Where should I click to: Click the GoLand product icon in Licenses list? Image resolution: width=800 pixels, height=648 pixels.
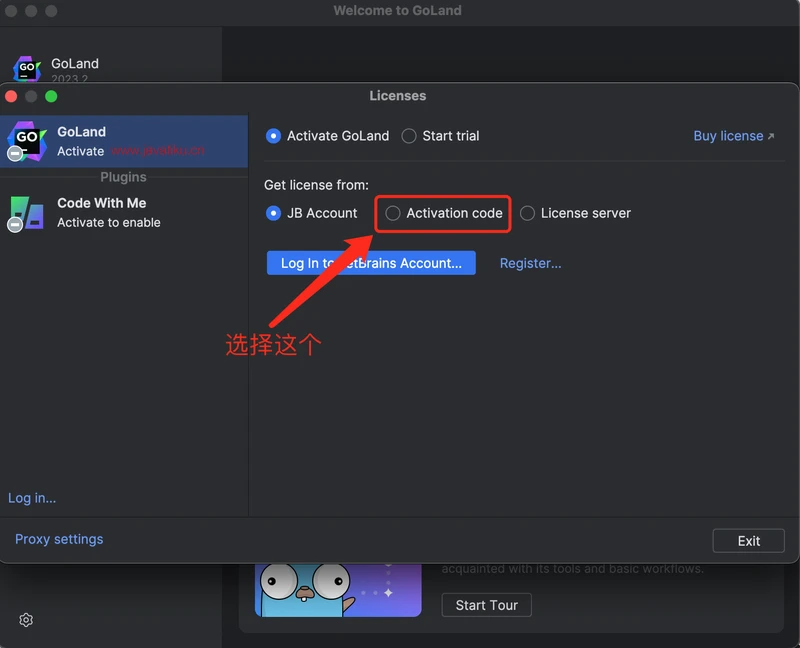tap(27, 140)
